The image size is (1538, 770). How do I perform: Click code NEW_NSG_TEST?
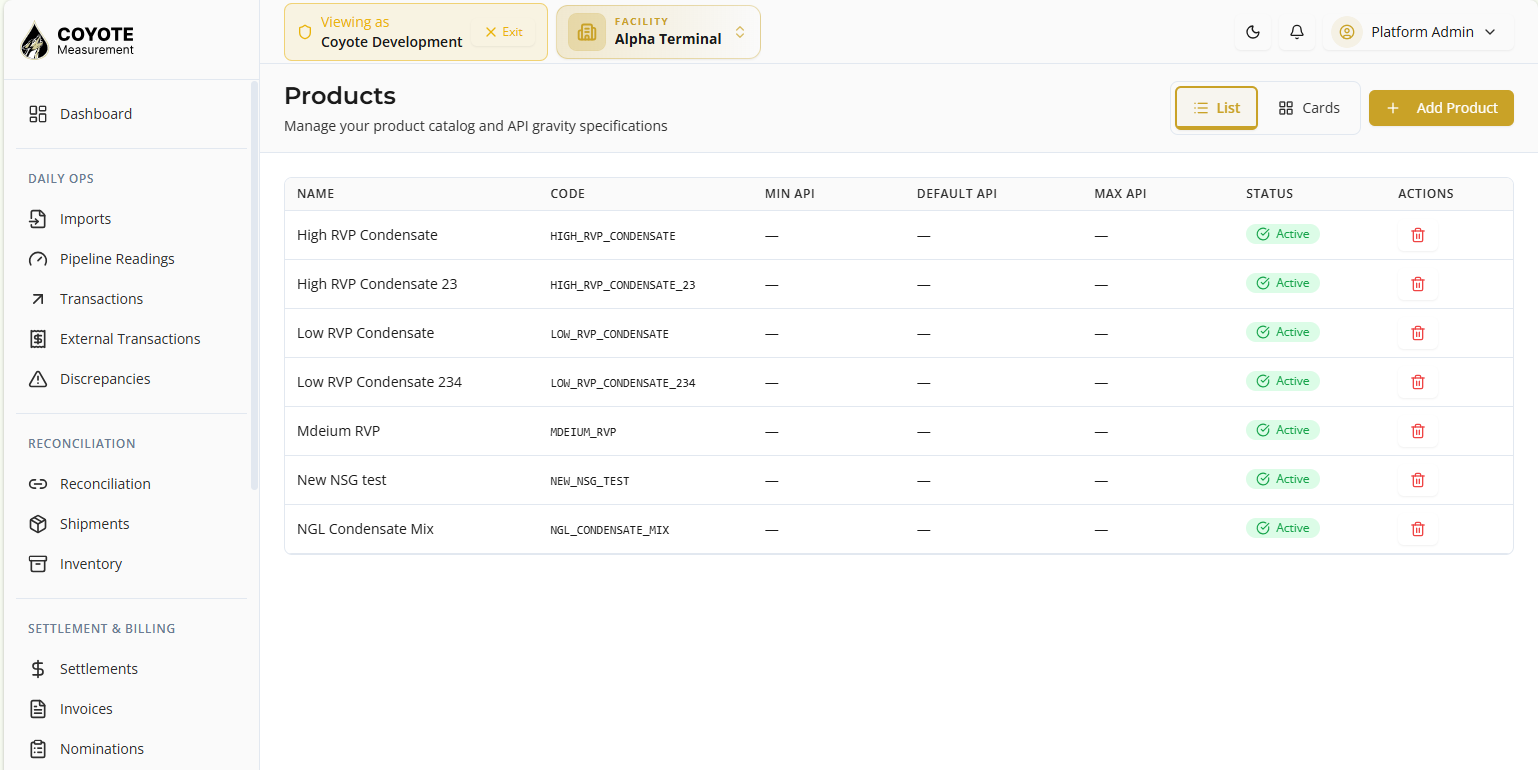[x=590, y=481]
